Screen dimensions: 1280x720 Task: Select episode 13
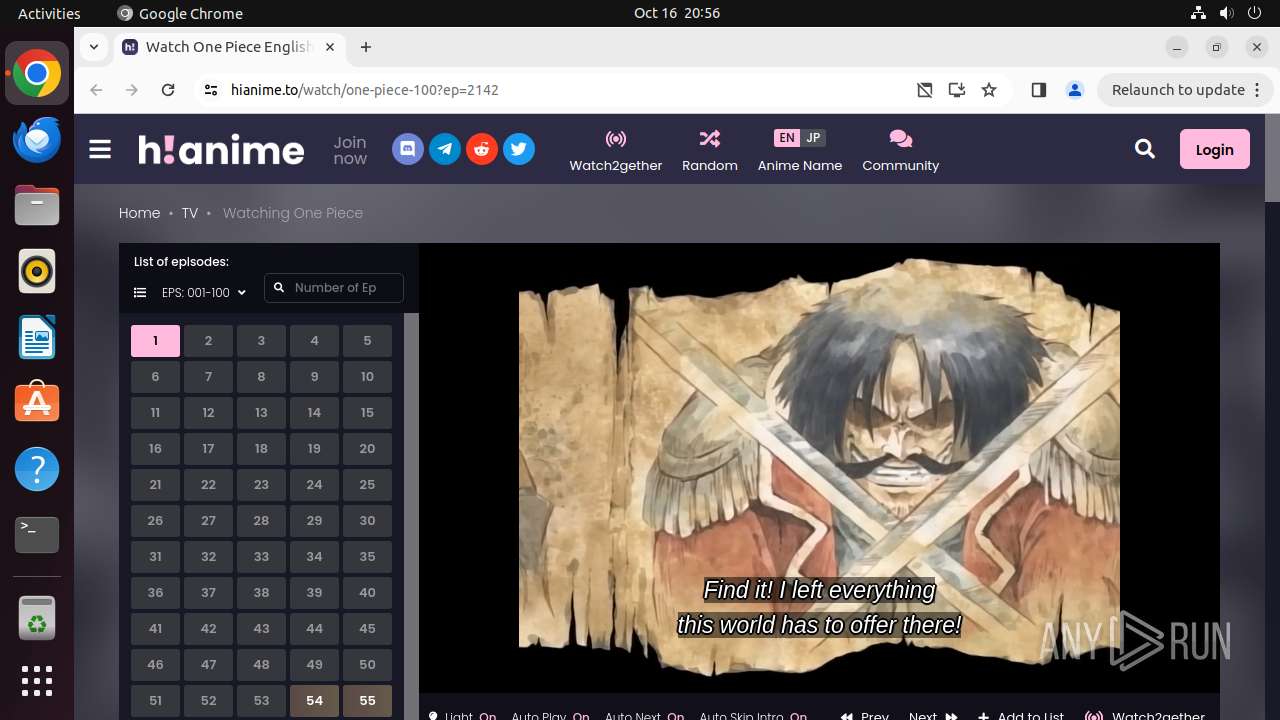coord(261,413)
